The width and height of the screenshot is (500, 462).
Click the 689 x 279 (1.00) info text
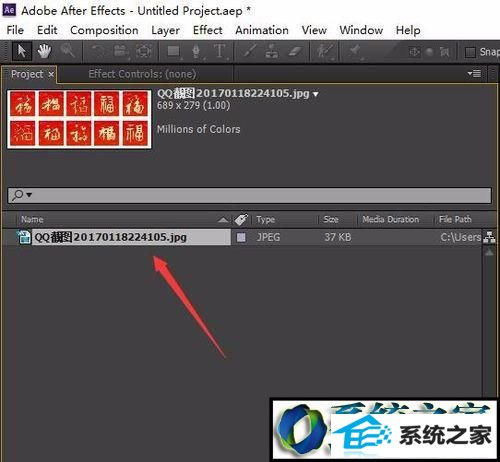193,106
